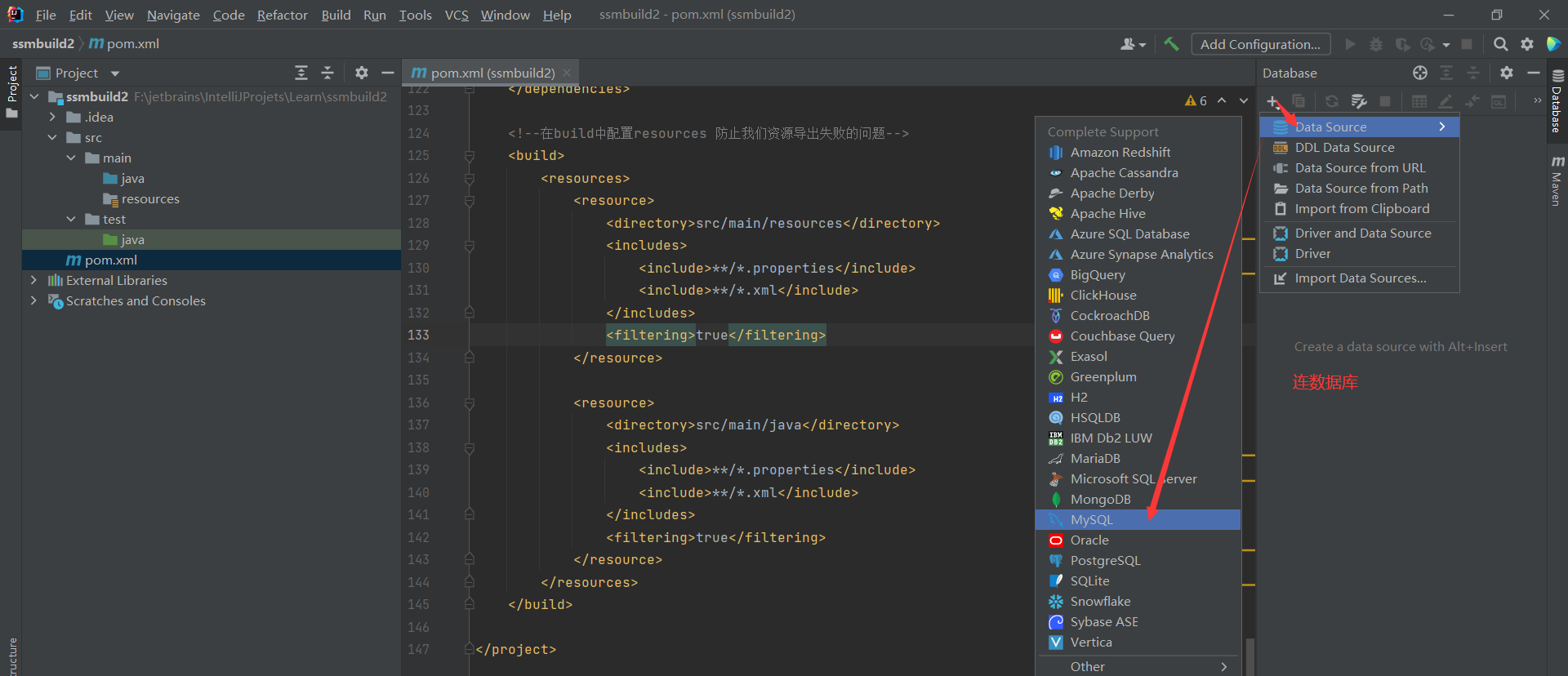Collapse the src folder node
This screenshot has height=676, width=1568.
click(52, 137)
